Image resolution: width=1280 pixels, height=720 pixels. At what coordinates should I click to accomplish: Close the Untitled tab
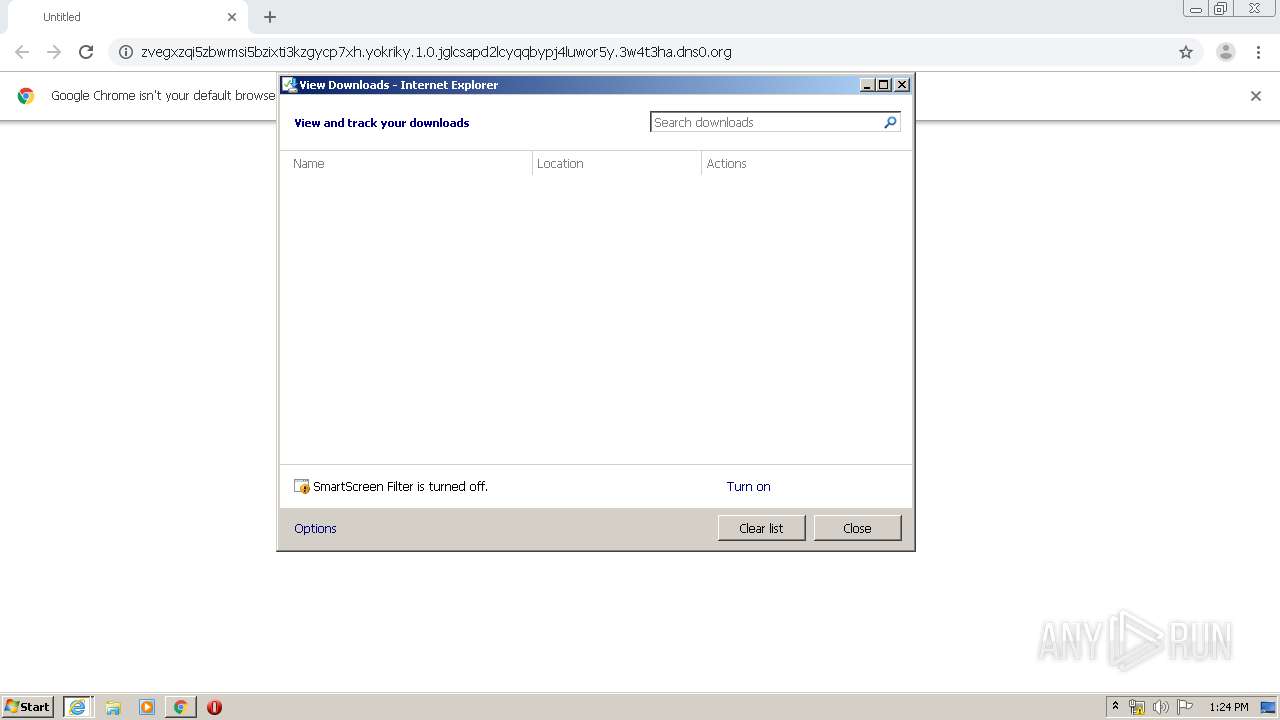tap(232, 17)
